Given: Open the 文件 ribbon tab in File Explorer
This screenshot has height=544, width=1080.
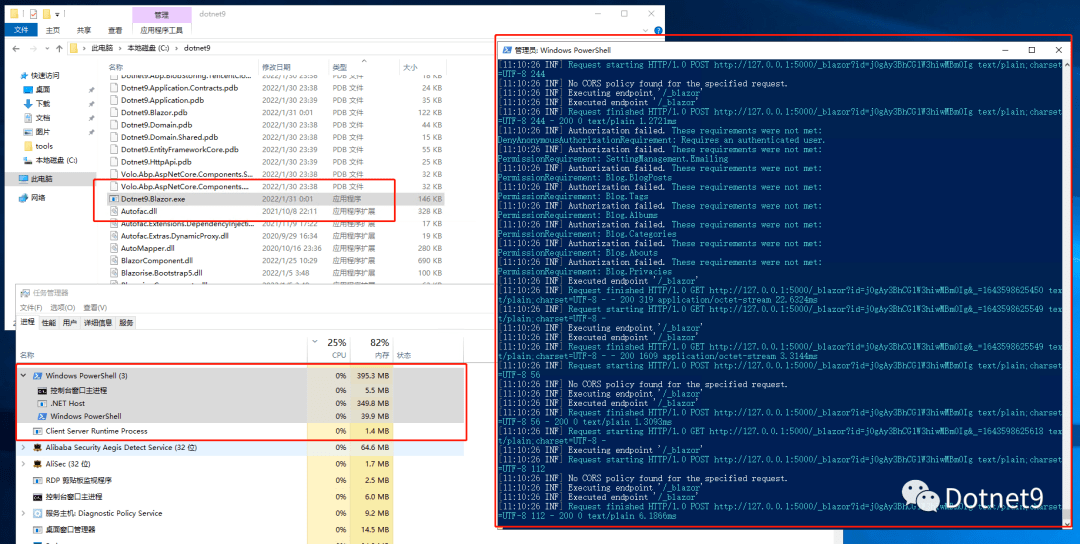Looking at the screenshot, I should pyautogui.click(x=21, y=30).
